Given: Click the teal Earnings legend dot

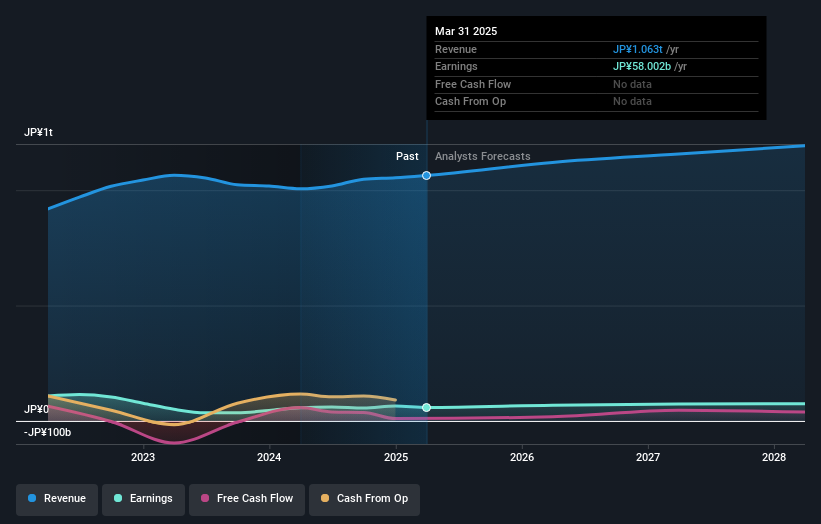Looking at the screenshot, I should tap(118, 498).
